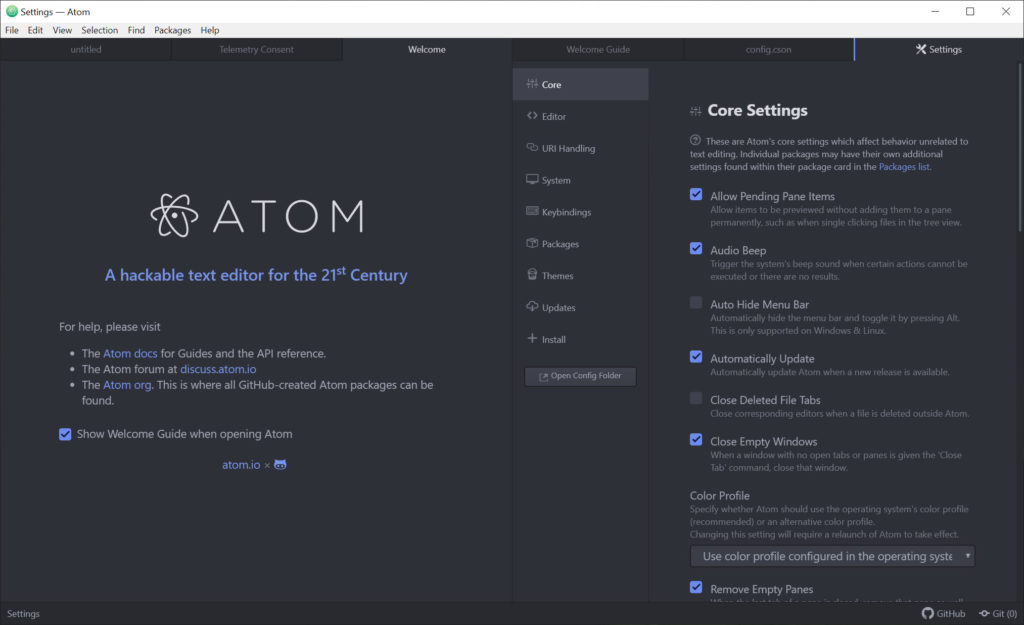Switch to the untitled tab
Screen dimensions: 1024x625
pos(86,49)
